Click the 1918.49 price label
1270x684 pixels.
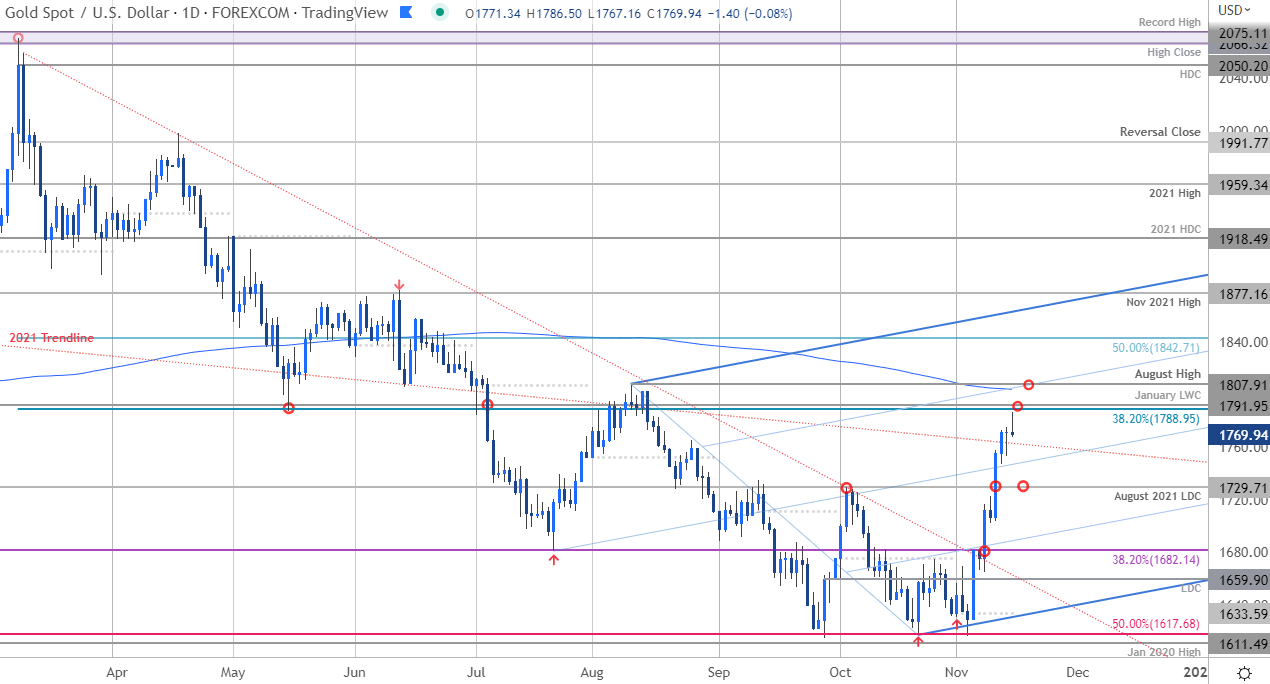(x=1238, y=238)
